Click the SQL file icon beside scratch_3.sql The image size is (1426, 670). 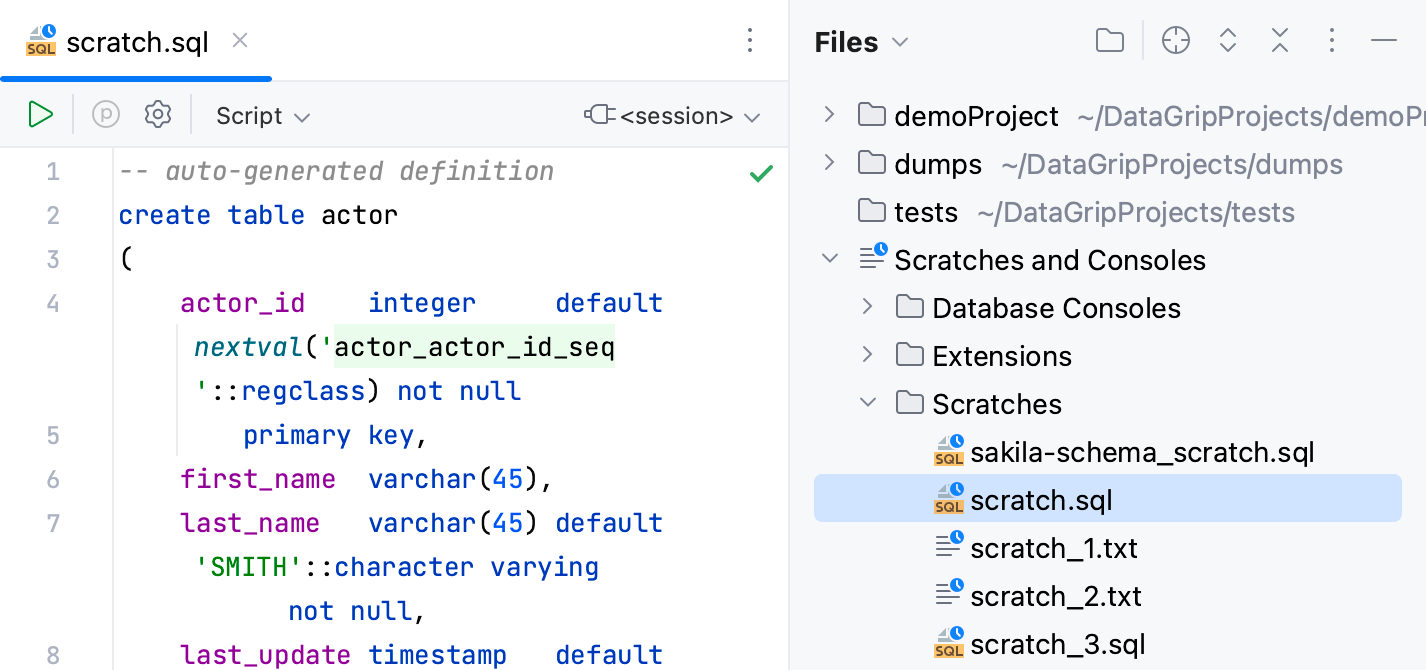click(949, 642)
